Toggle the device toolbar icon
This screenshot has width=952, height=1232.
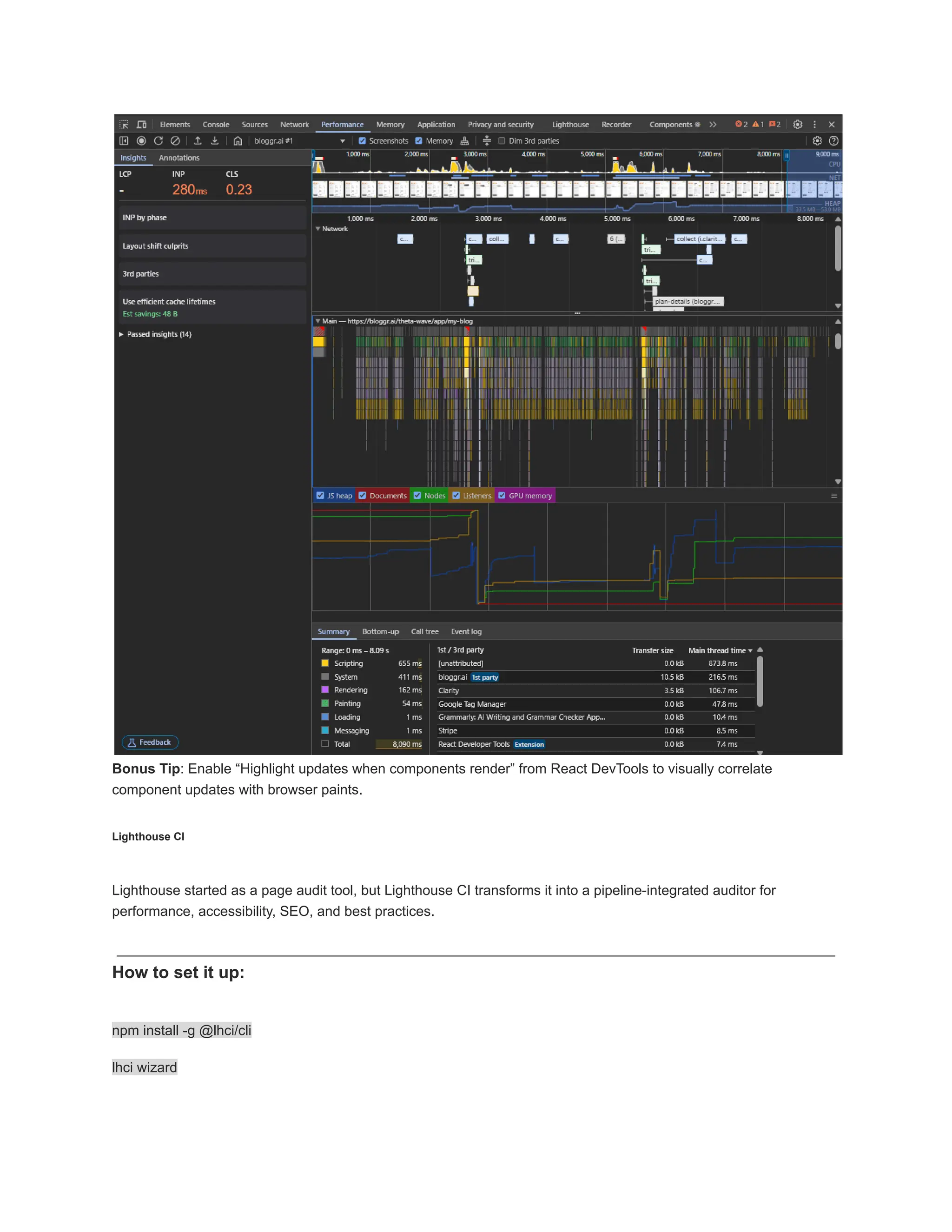[x=142, y=124]
